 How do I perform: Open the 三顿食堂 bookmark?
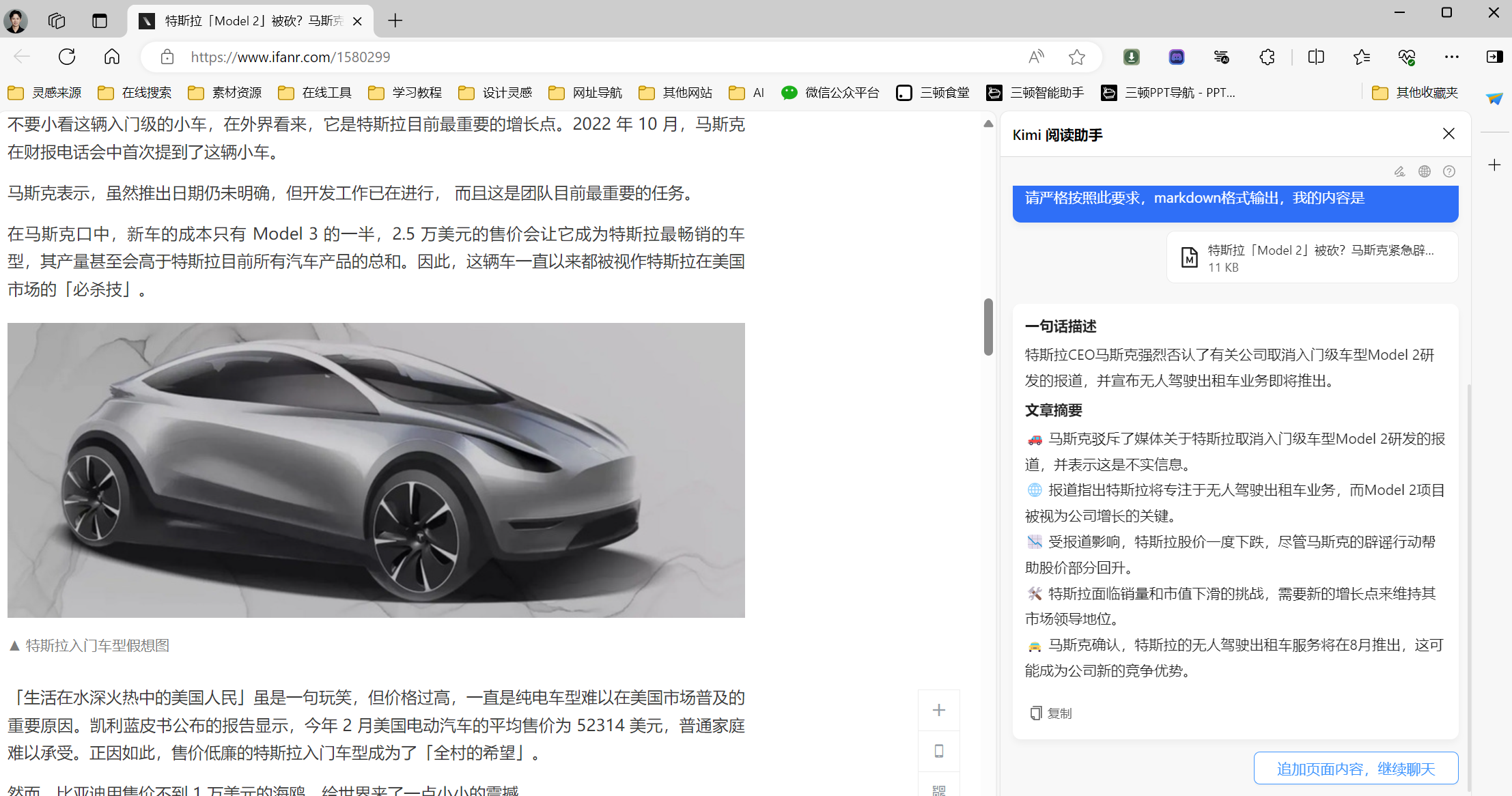tap(933, 92)
